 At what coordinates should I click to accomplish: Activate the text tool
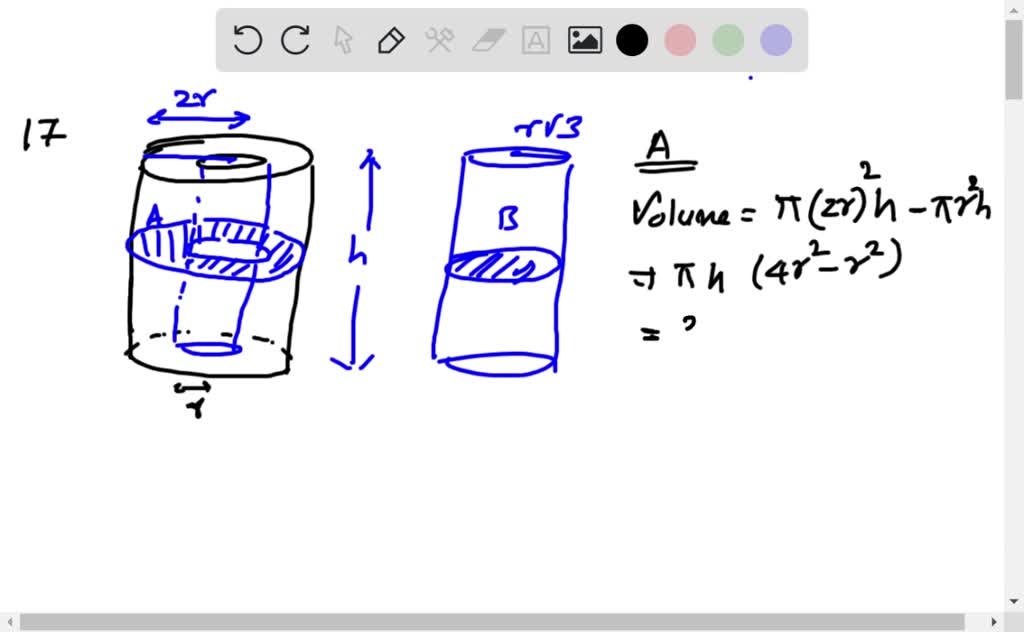click(535, 40)
